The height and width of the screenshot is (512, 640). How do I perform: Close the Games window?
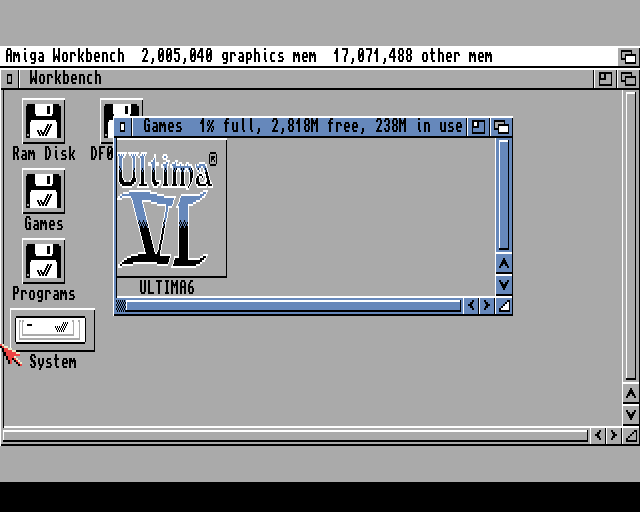123,127
